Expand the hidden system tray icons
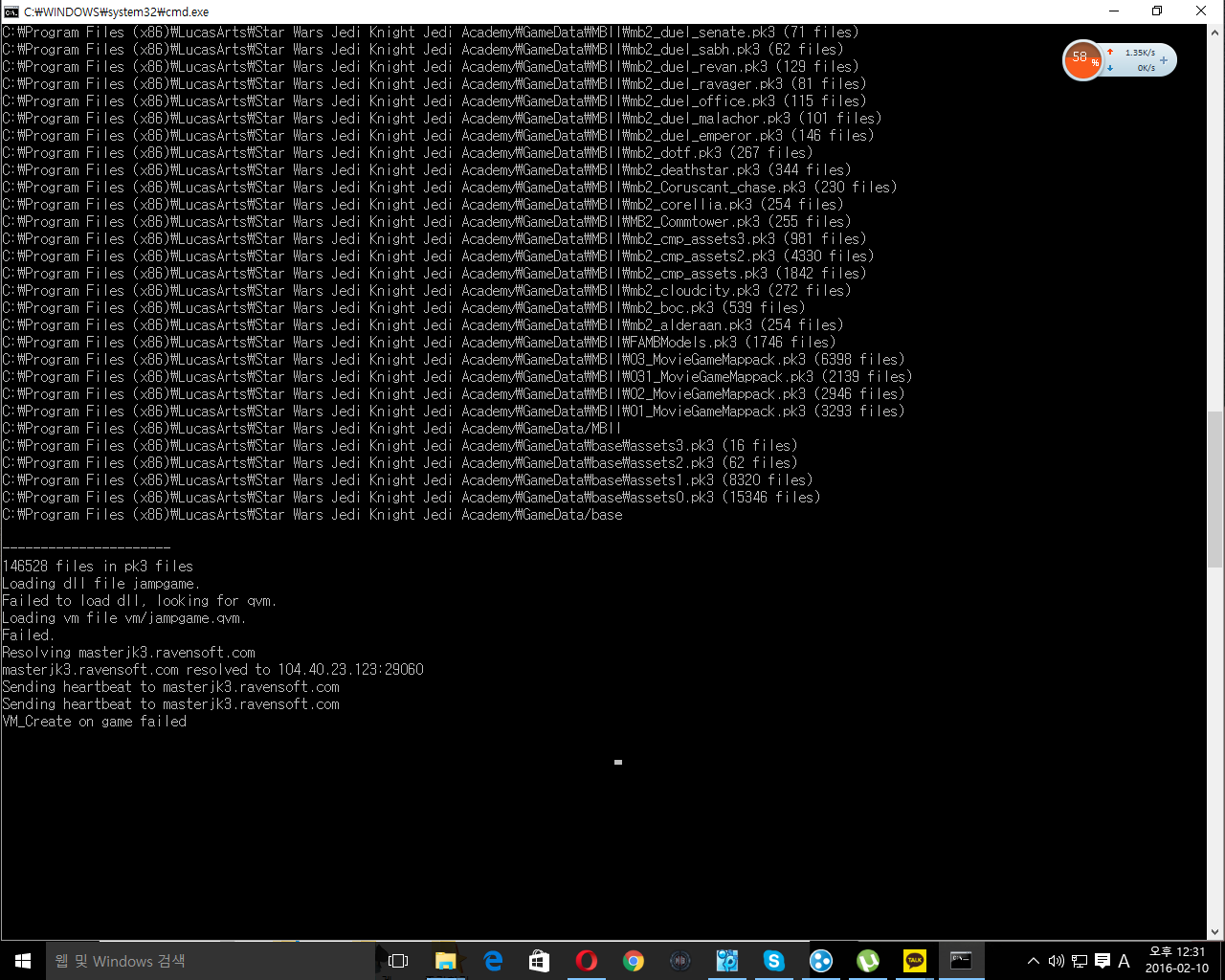1225x980 pixels. [1033, 961]
